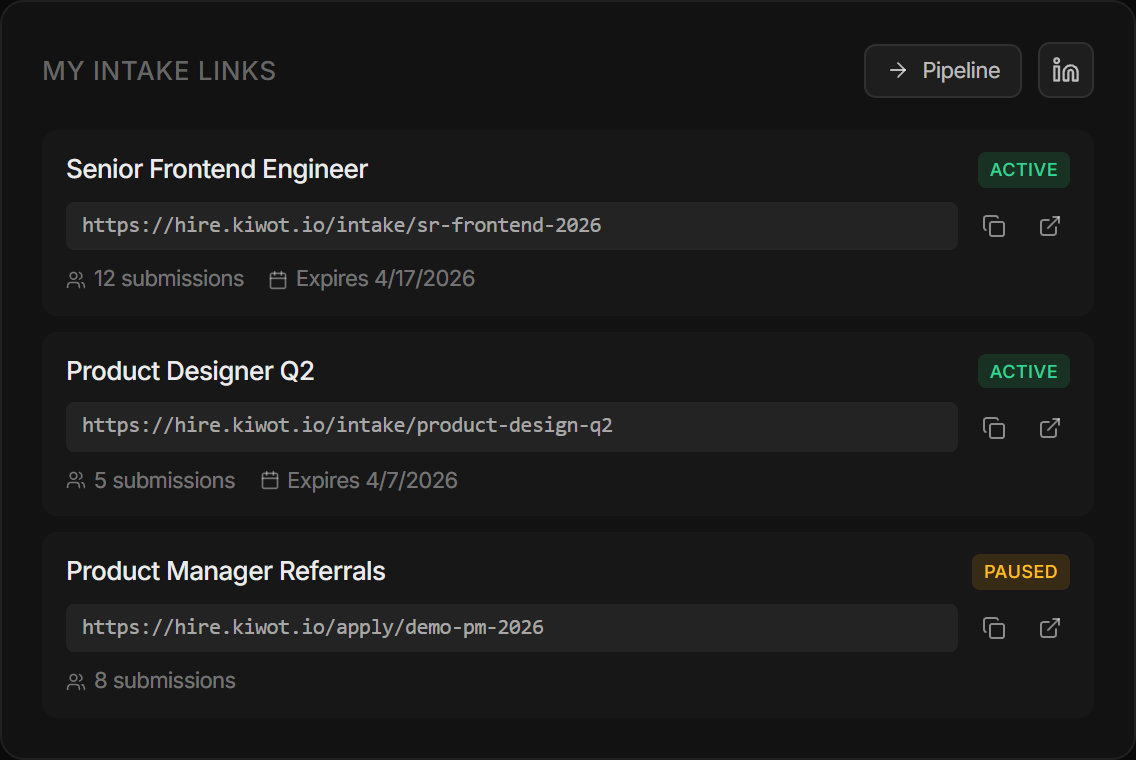This screenshot has width=1136, height=760.
Task: Copy the Product Designer Q2 link
Action: pyautogui.click(x=994, y=428)
